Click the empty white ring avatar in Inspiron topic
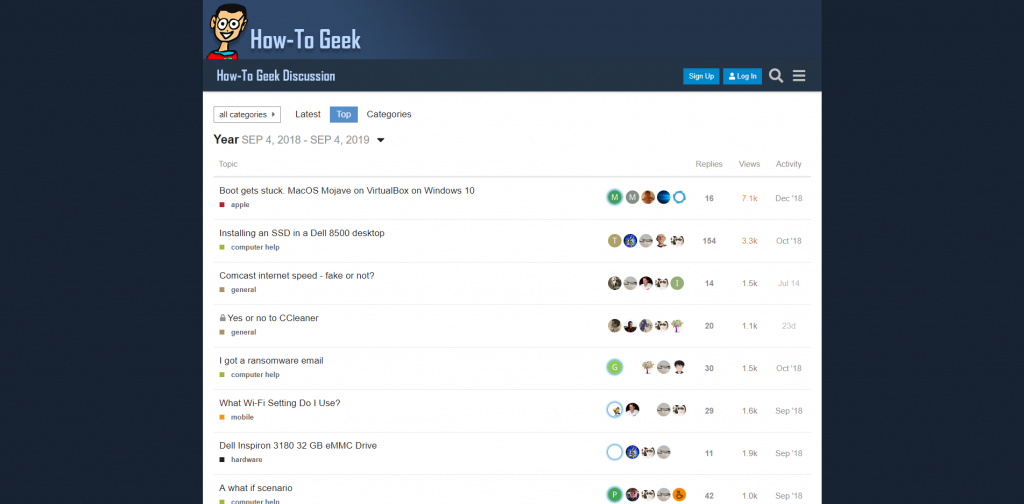This screenshot has height=504, width=1024. 614,452
